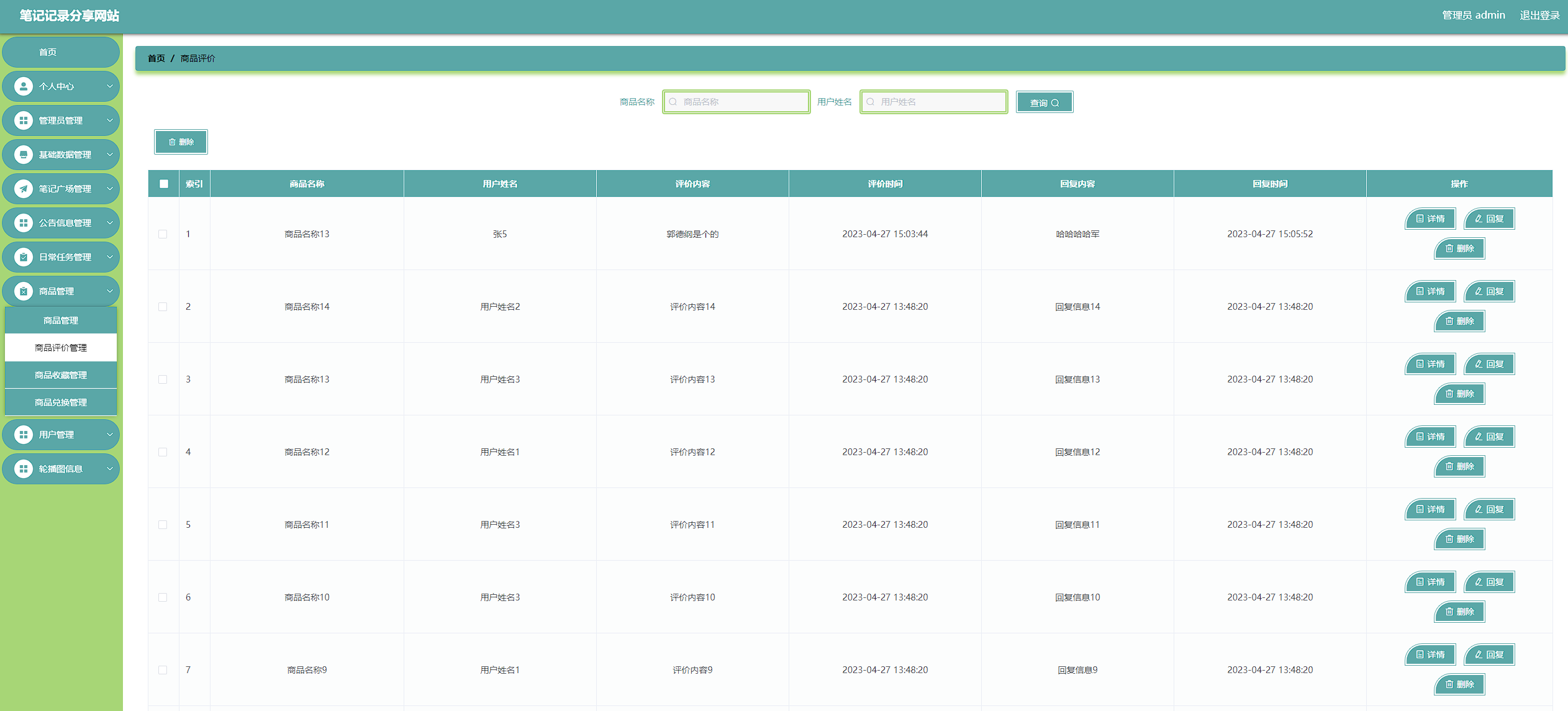Click the 基础数据管理 sidebar icon

[x=24, y=155]
